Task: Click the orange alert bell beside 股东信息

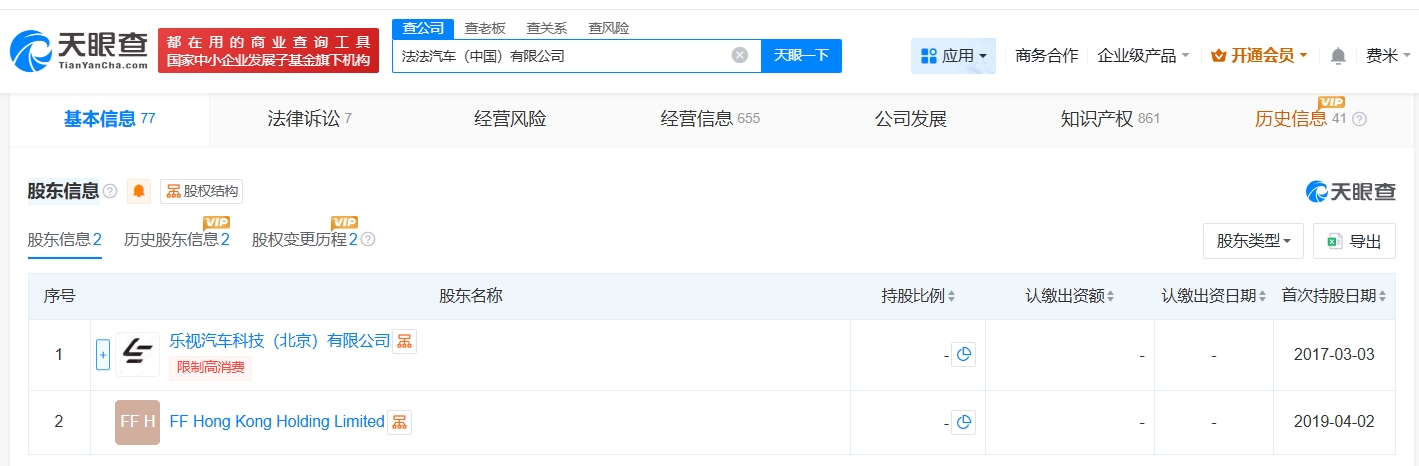Action: point(139,191)
